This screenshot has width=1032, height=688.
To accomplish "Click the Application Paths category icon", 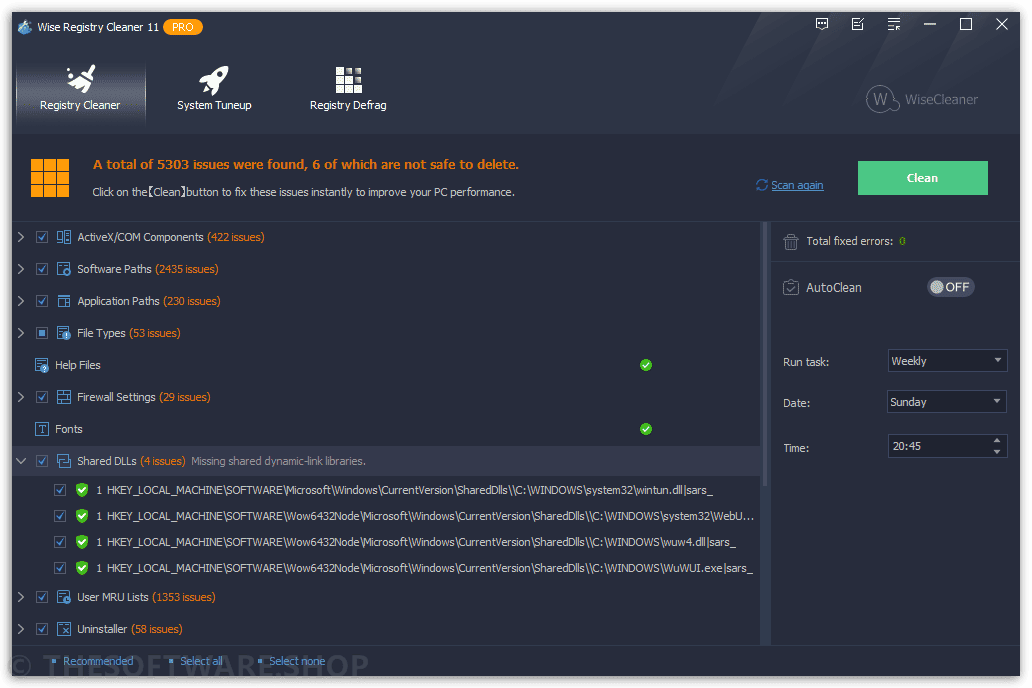I will [64, 301].
